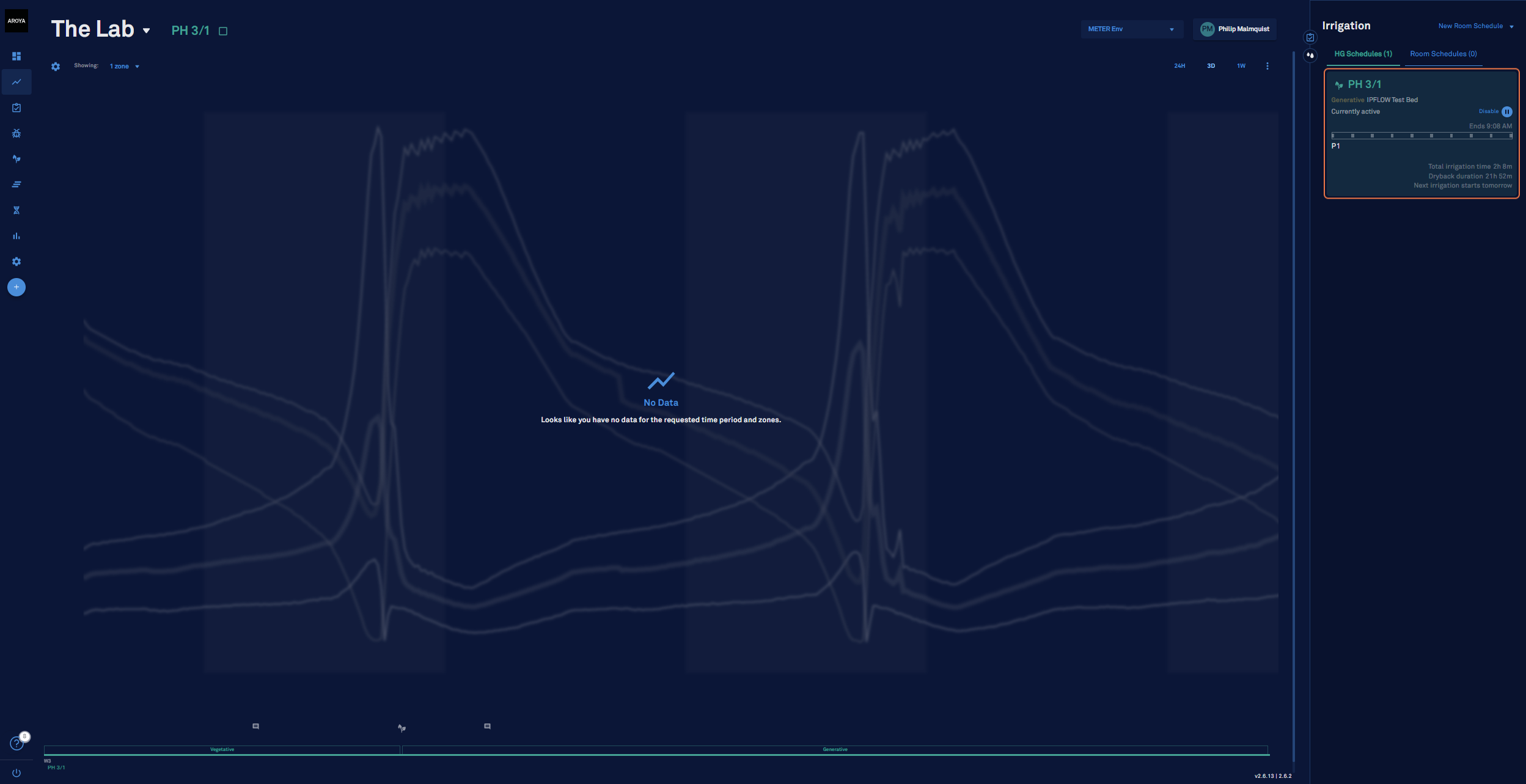Open the 1 zone selector dropdown
Viewport: 1526px width, 784px height.
(x=125, y=67)
